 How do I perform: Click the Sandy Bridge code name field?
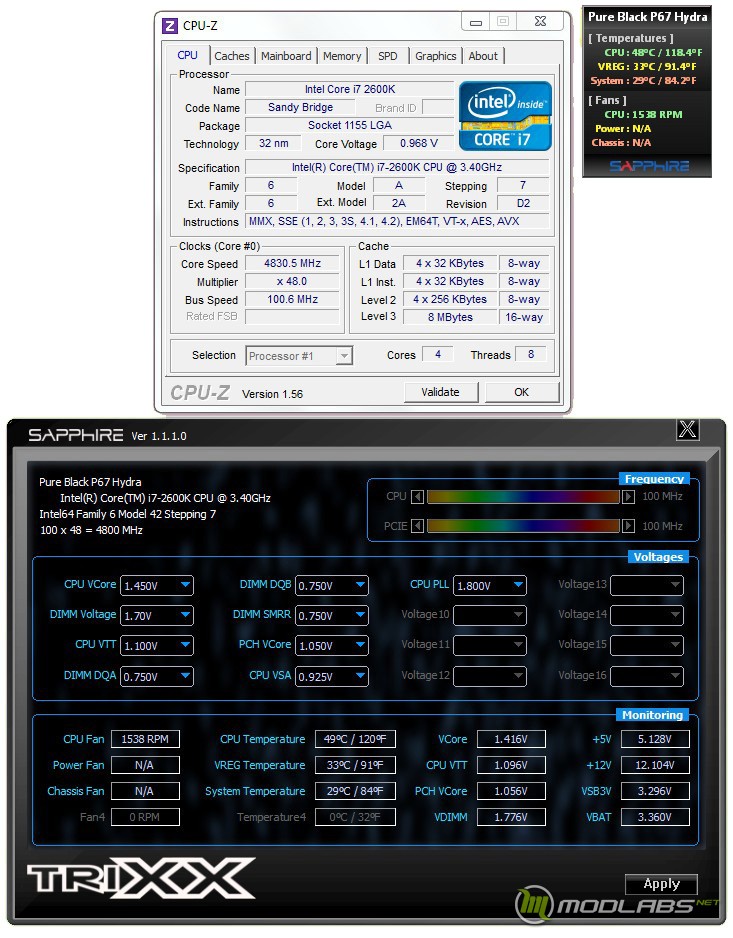pos(300,108)
